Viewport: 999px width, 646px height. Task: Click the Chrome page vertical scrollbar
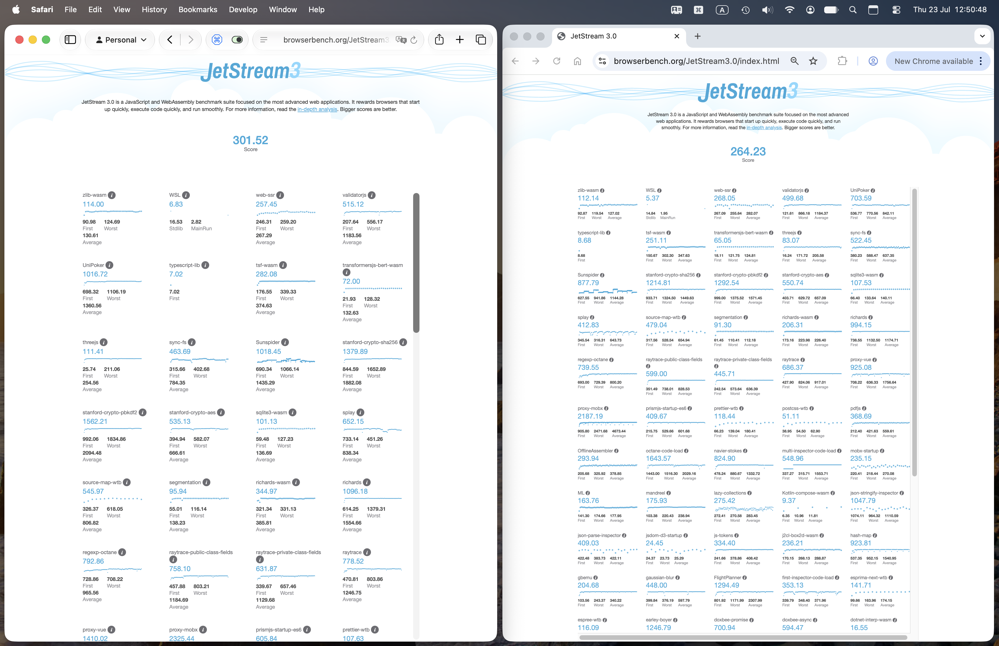pyautogui.click(x=914, y=331)
